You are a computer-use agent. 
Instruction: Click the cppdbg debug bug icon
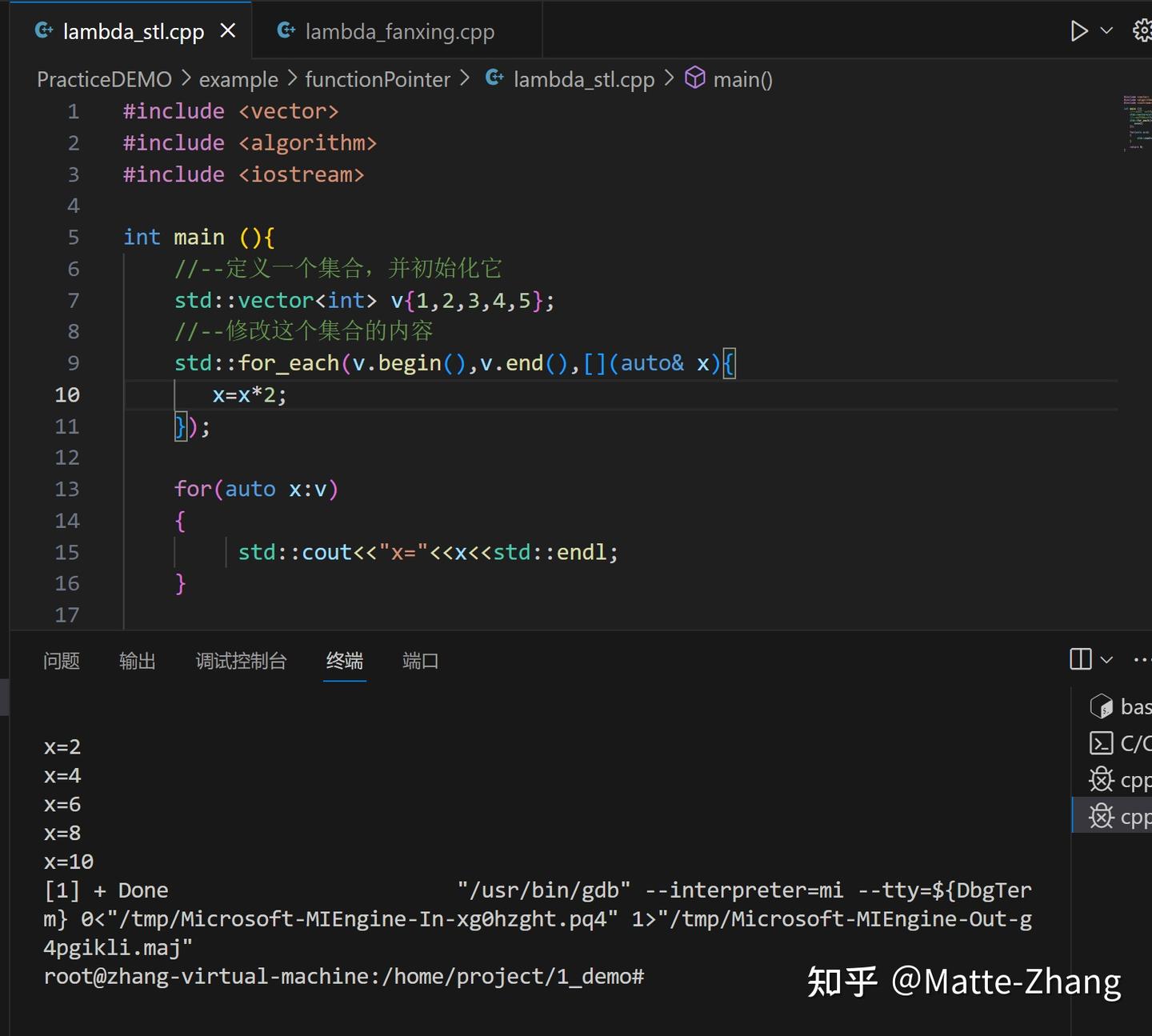tap(1102, 779)
